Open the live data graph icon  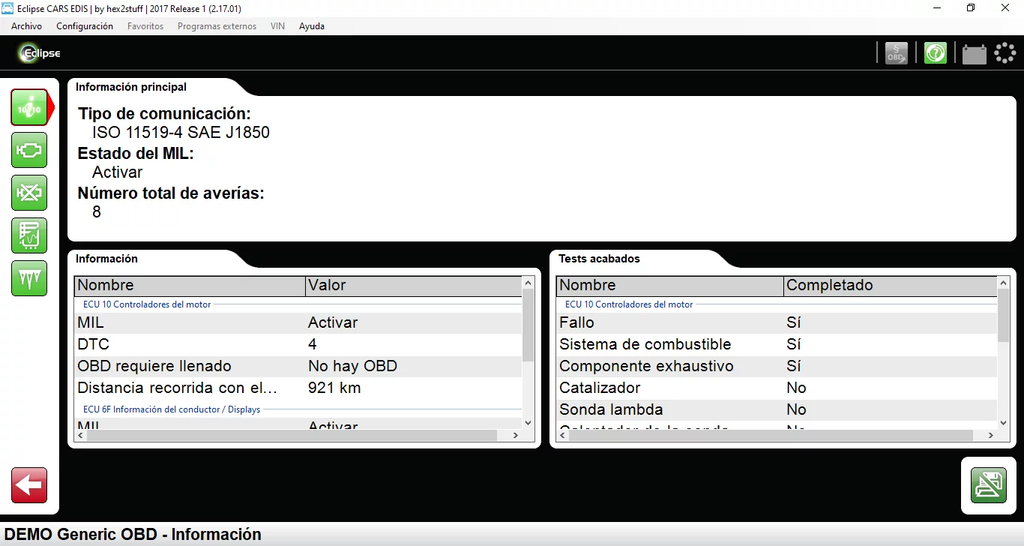coord(29,235)
